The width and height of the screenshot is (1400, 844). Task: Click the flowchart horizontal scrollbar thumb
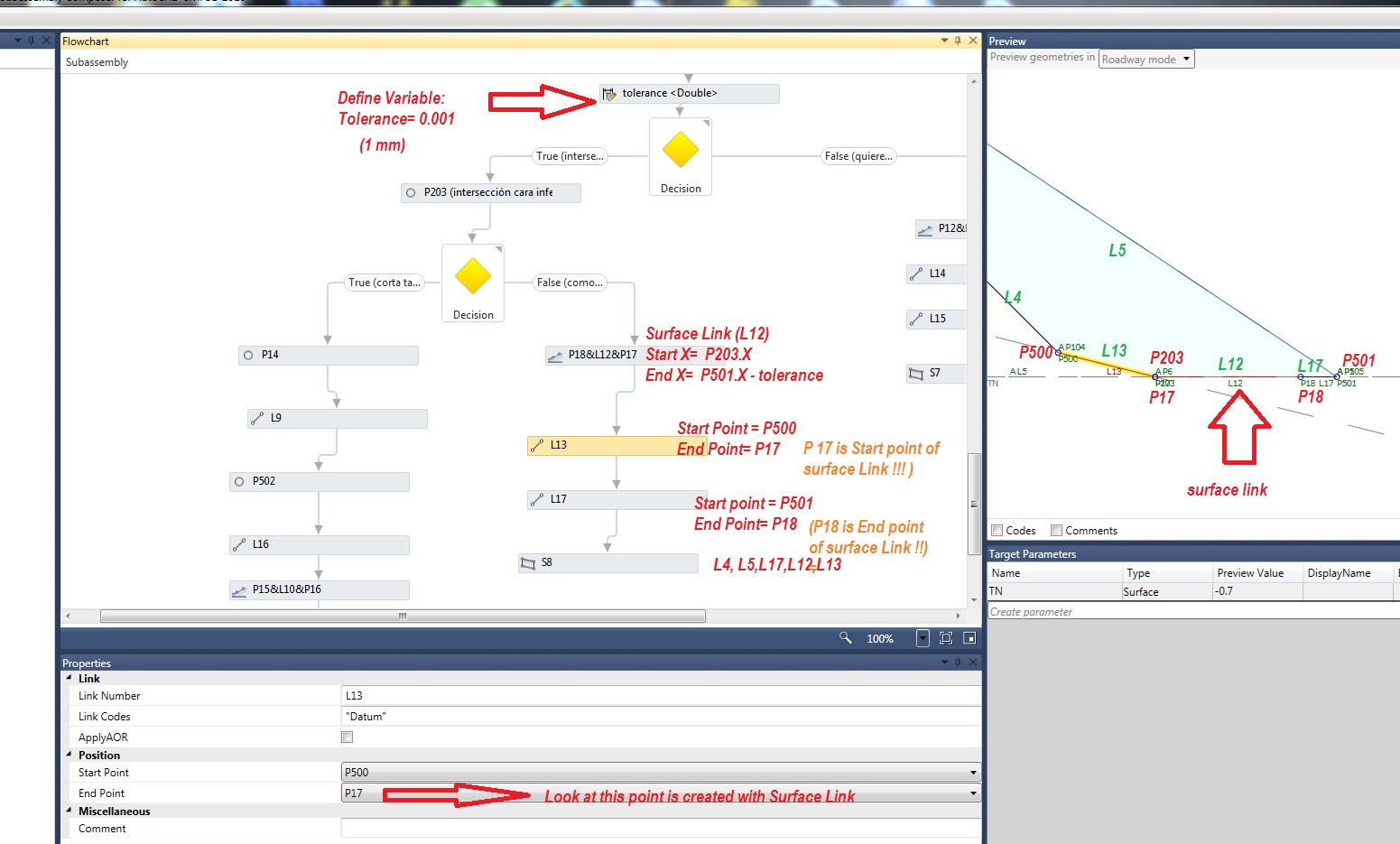click(x=403, y=617)
